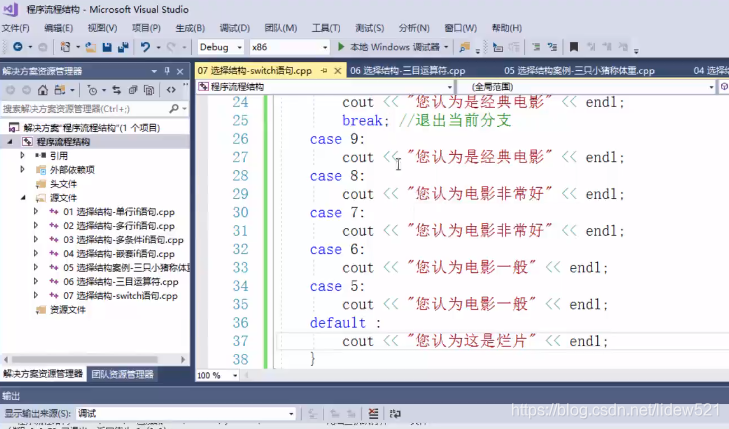Switch to 团队资源管理器 tab
The height and width of the screenshot is (429, 729).
[x=122, y=374]
